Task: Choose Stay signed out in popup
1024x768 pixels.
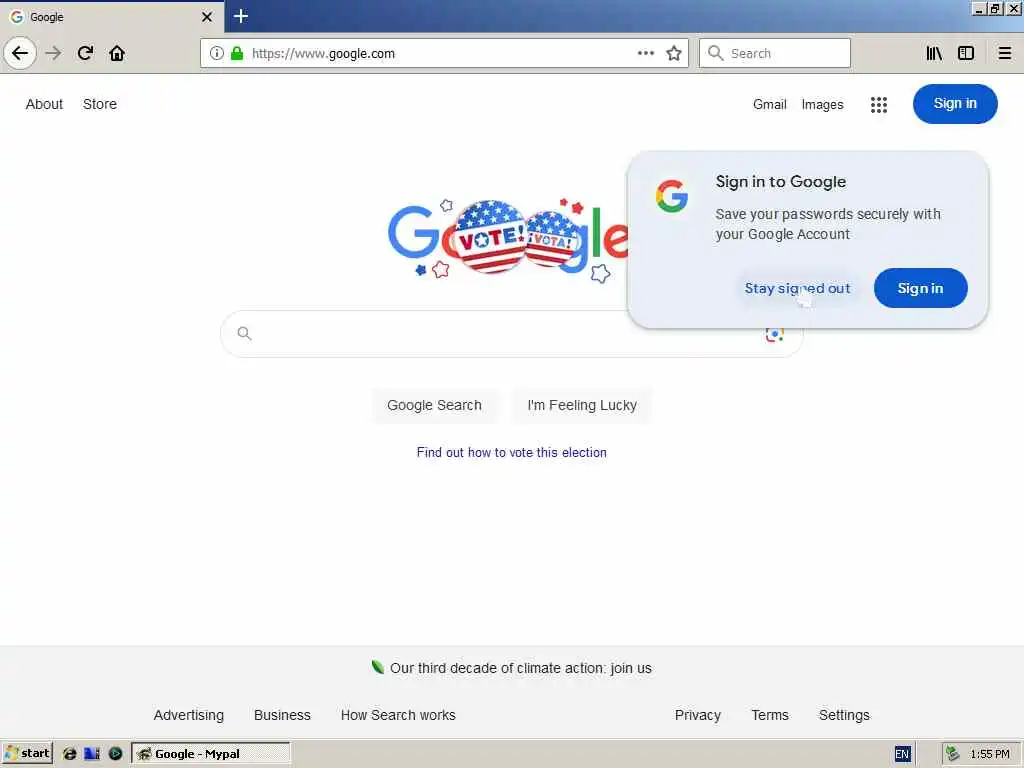Action: point(797,288)
